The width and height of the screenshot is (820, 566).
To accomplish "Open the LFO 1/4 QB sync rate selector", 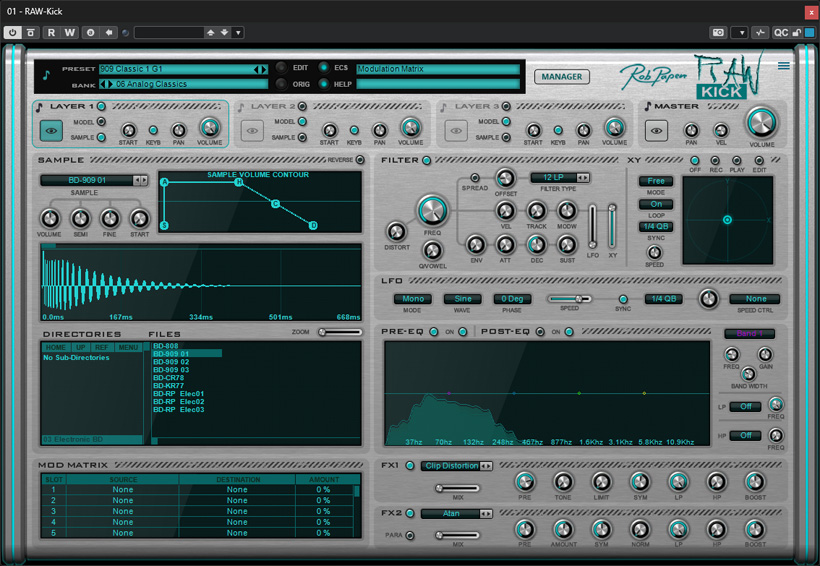I will (664, 299).
